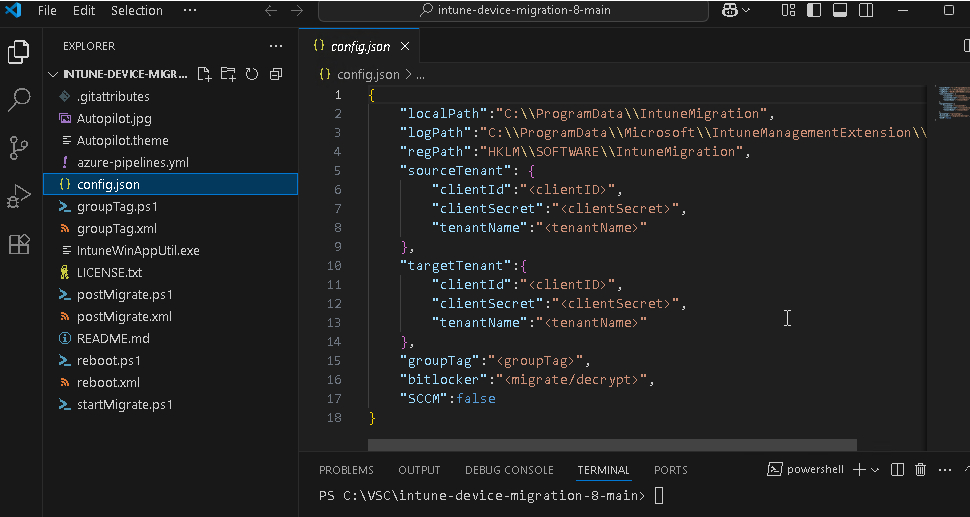Screen dimensions: 970x517
Task: Open the Search view in activity bar
Action: tap(19, 100)
